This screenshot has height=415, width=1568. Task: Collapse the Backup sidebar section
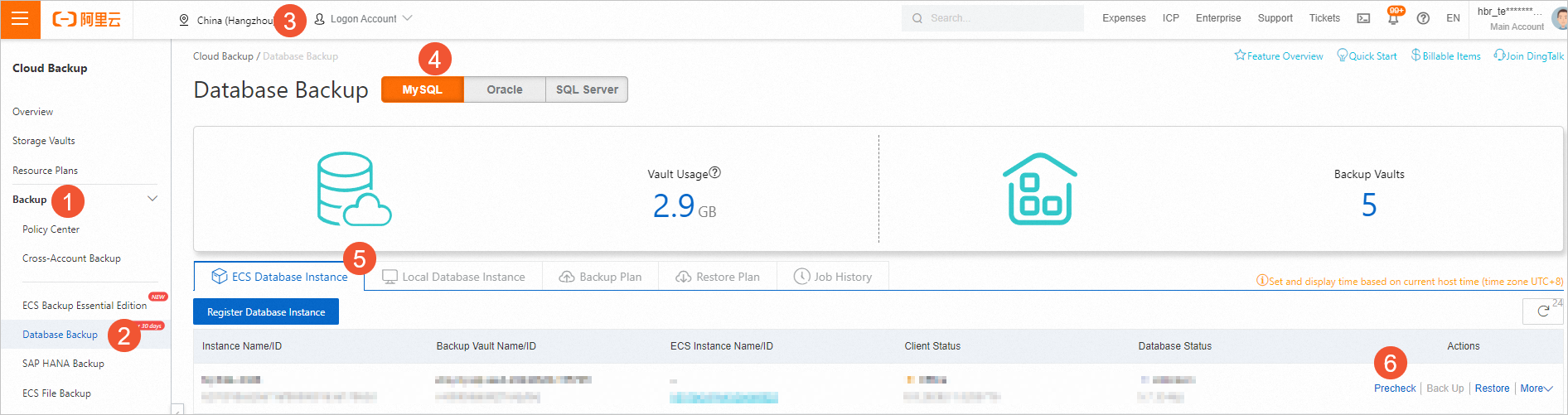pyautogui.click(x=152, y=199)
